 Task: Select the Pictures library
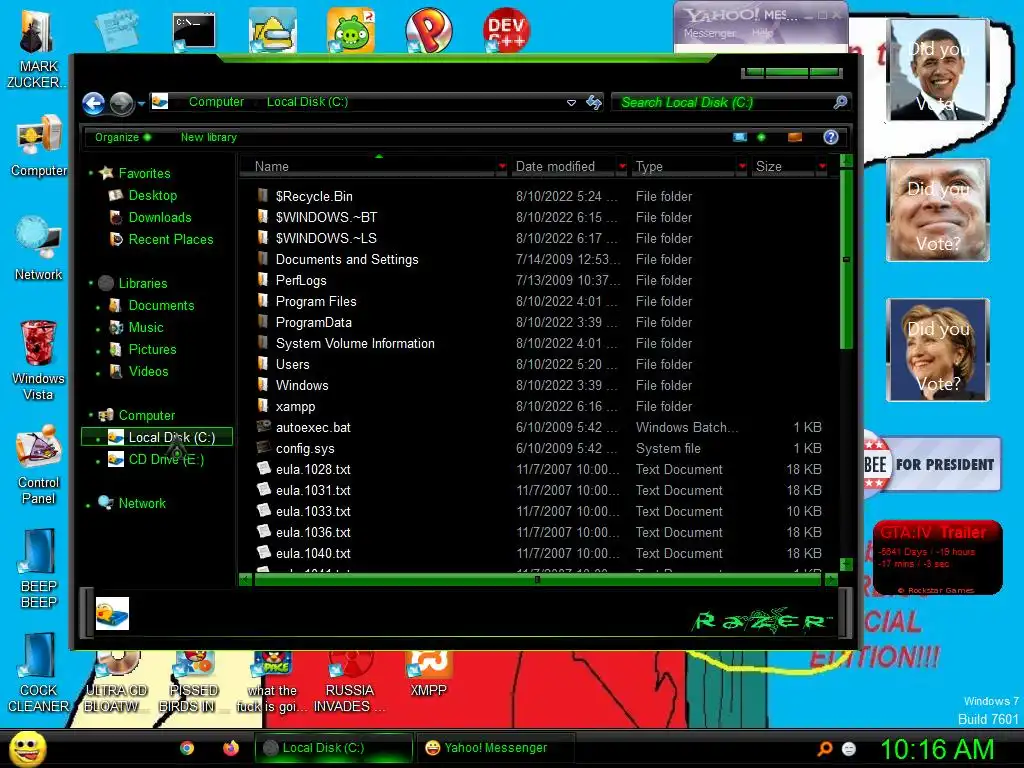152,349
